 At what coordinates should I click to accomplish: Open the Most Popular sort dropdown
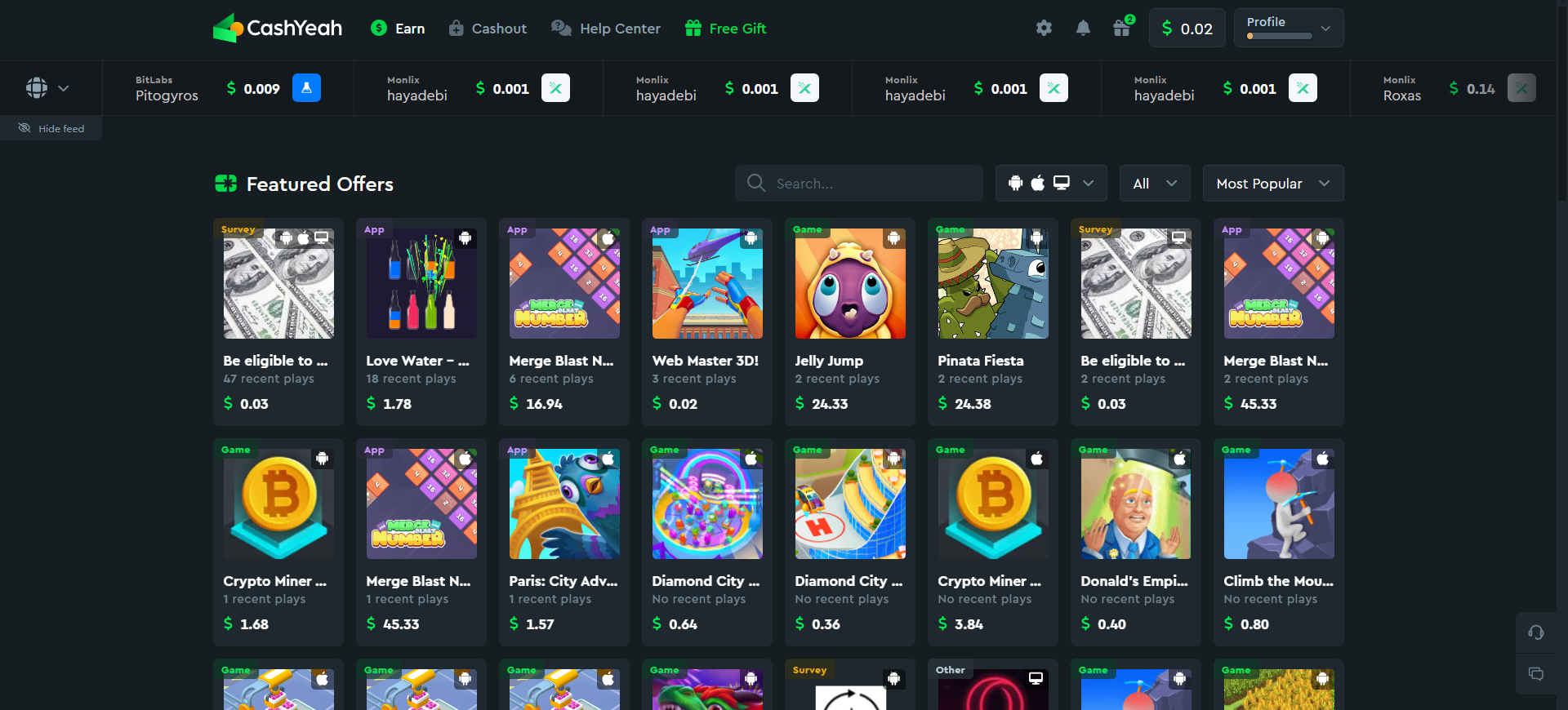coord(1273,184)
